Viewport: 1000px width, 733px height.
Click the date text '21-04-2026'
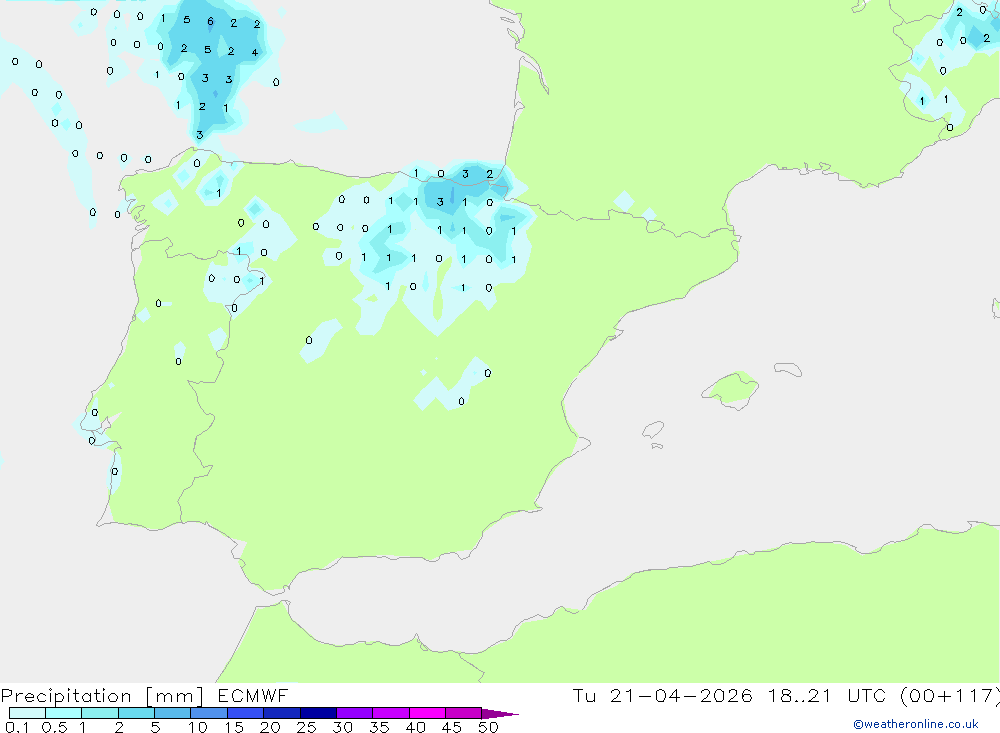click(x=681, y=695)
